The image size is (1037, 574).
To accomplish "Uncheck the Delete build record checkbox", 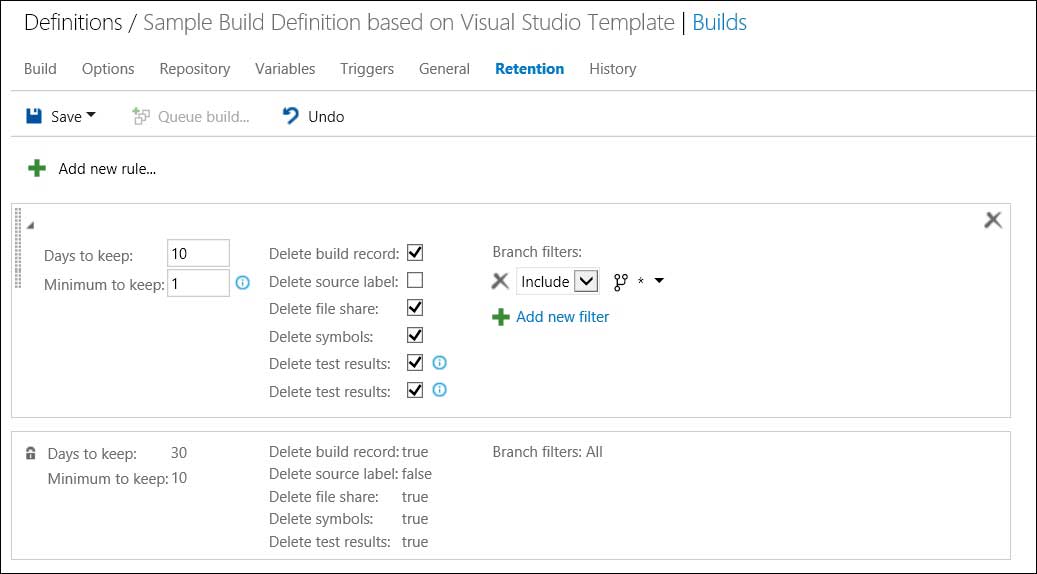I will pos(415,253).
